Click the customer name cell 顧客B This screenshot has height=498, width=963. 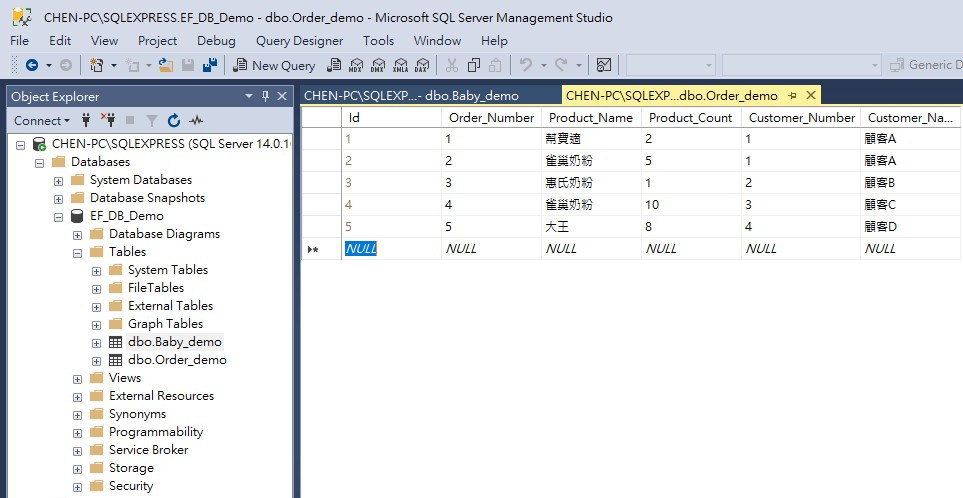pos(910,182)
